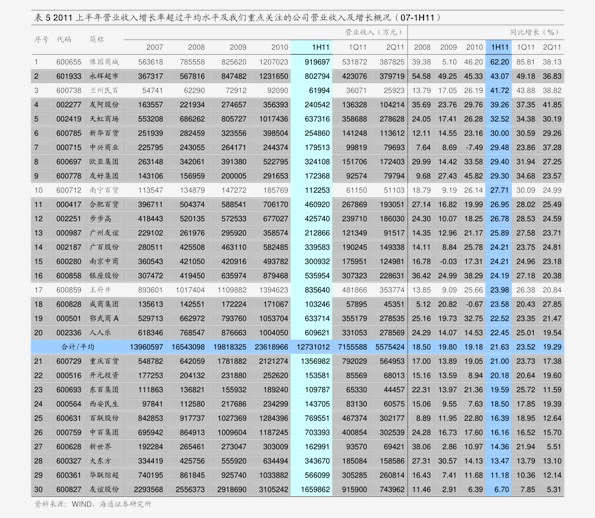Click stock code 600738
Screen dimensions: 595x518
tap(69, 90)
